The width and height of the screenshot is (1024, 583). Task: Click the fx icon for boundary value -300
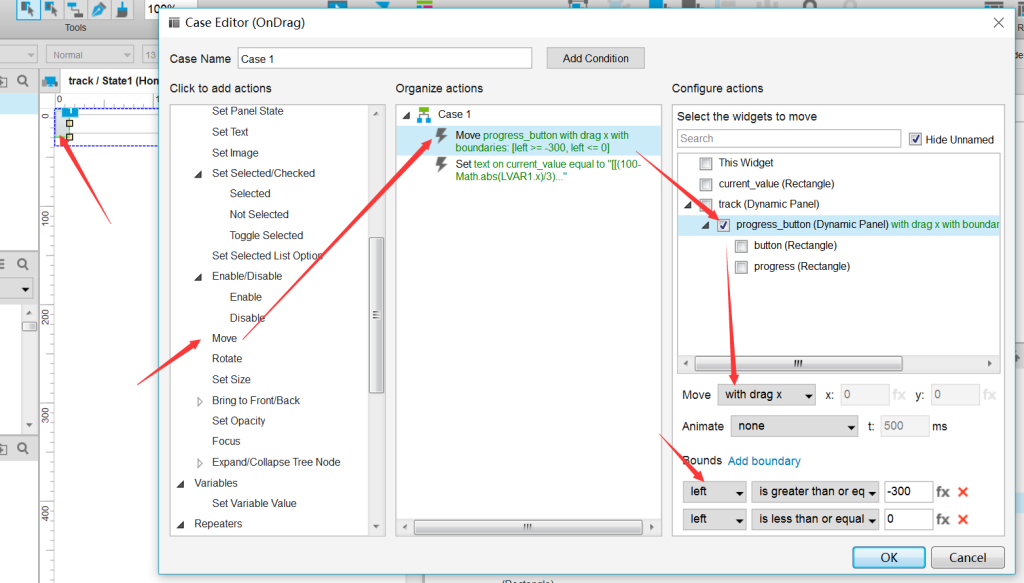coord(942,492)
